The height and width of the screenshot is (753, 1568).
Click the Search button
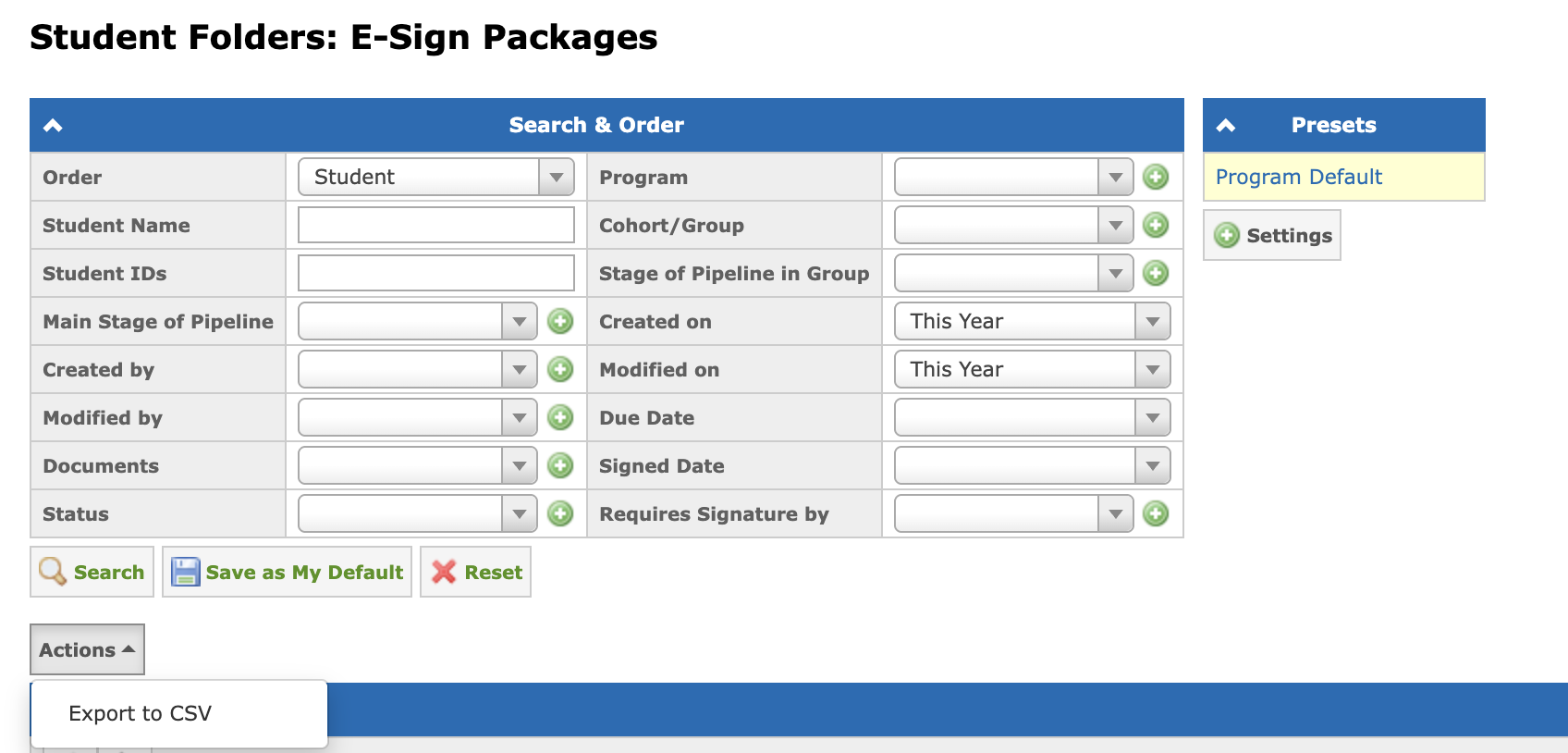point(92,572)
